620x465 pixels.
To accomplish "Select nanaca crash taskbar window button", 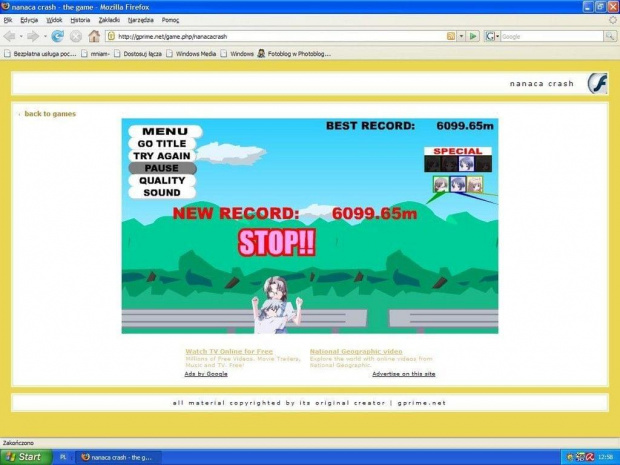I will pyautogui.click(x=118, y=457).
